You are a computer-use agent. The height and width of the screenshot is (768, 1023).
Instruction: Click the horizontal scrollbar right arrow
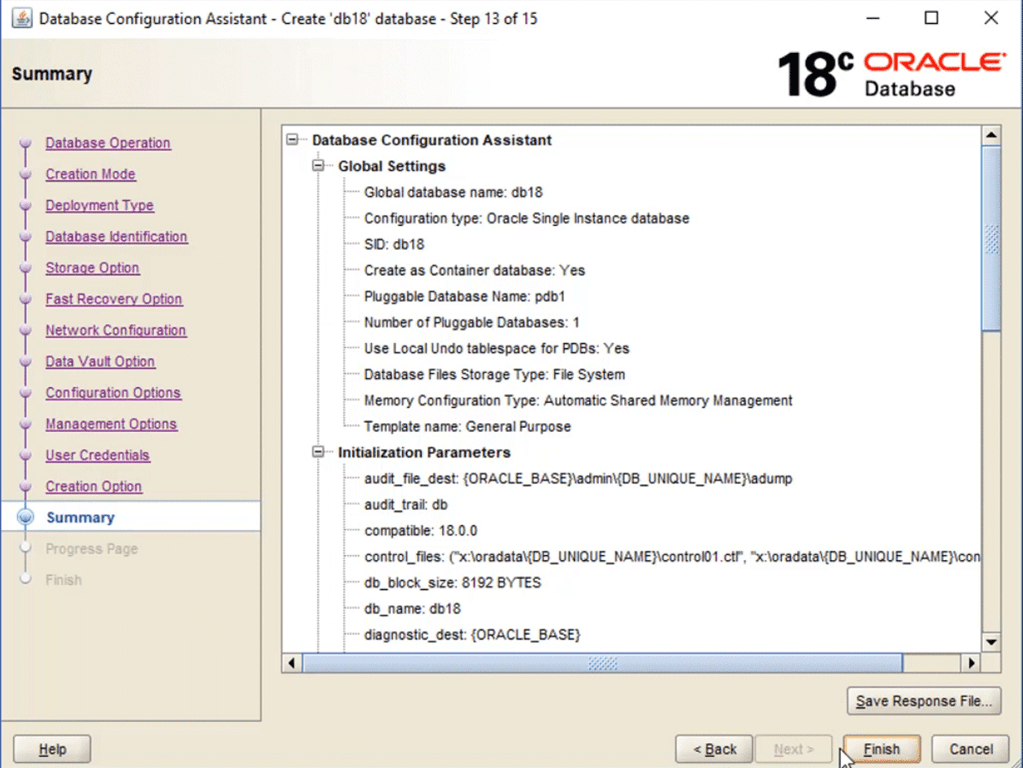[x=971, y=663]
